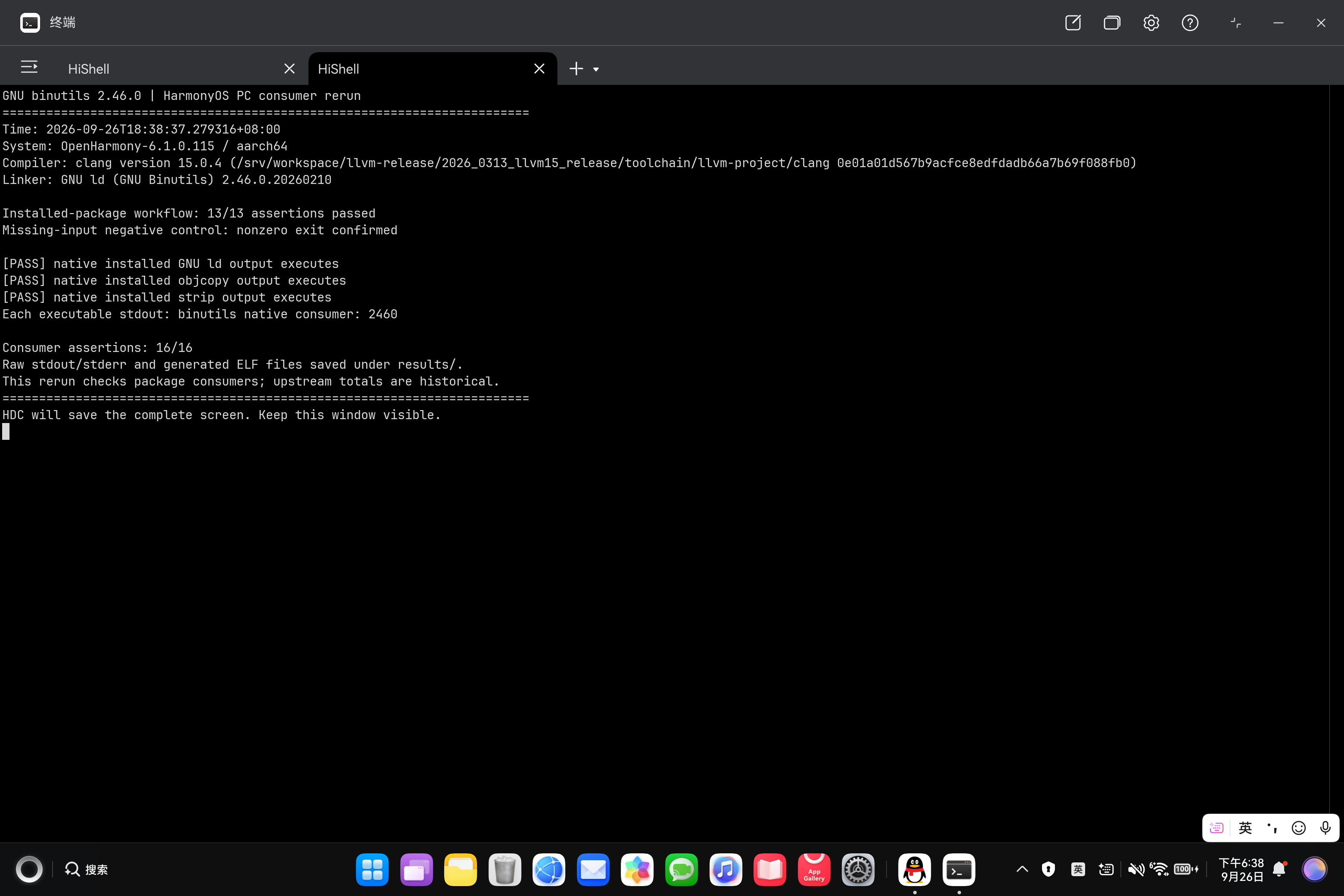Open the red Books app in dock

coord(770,869)
